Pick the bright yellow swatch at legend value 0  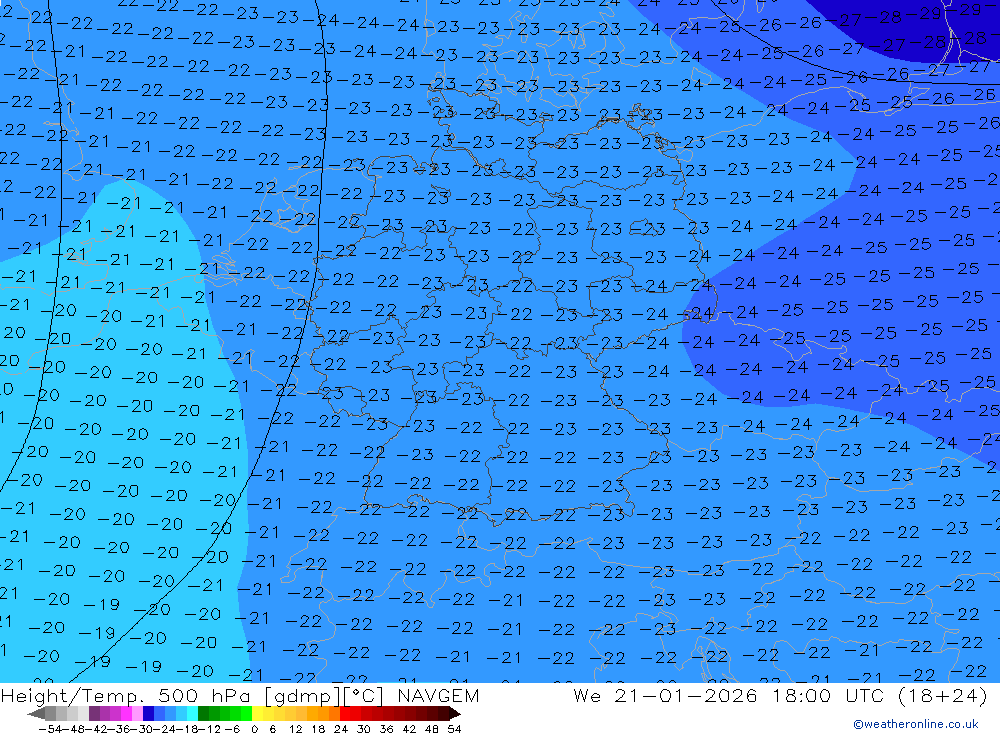pyautogui.click(x=258, y=713)
